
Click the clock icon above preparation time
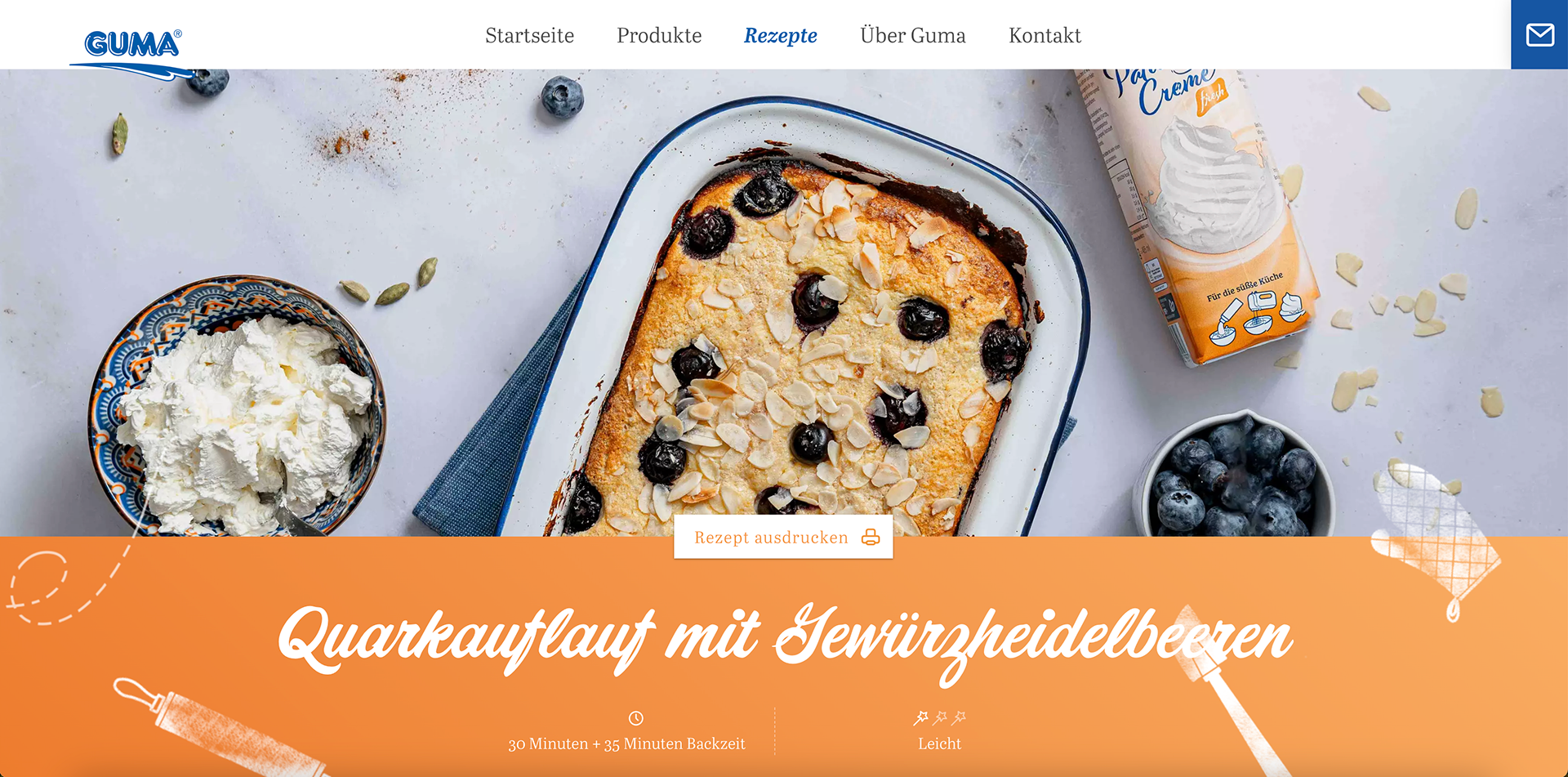(636, 718)
